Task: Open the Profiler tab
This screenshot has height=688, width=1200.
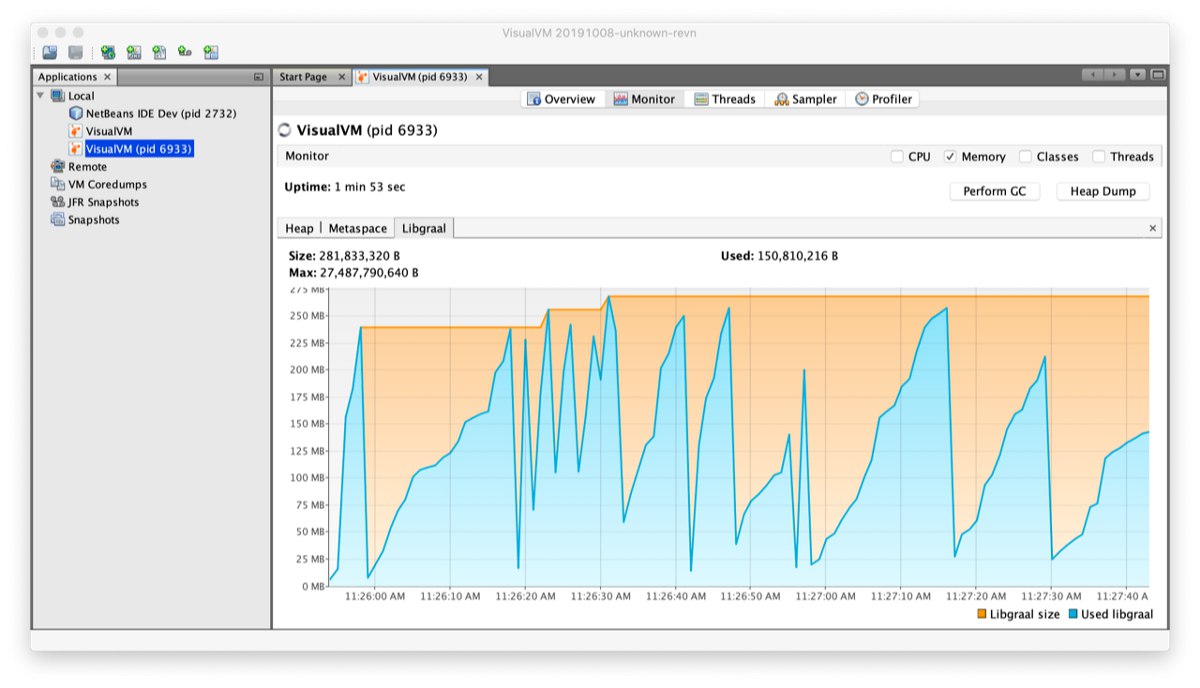Action: (x=883, y=99)
